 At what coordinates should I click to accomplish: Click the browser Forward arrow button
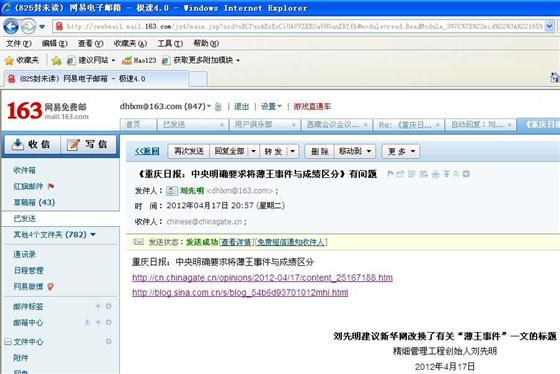coord(29,26)
